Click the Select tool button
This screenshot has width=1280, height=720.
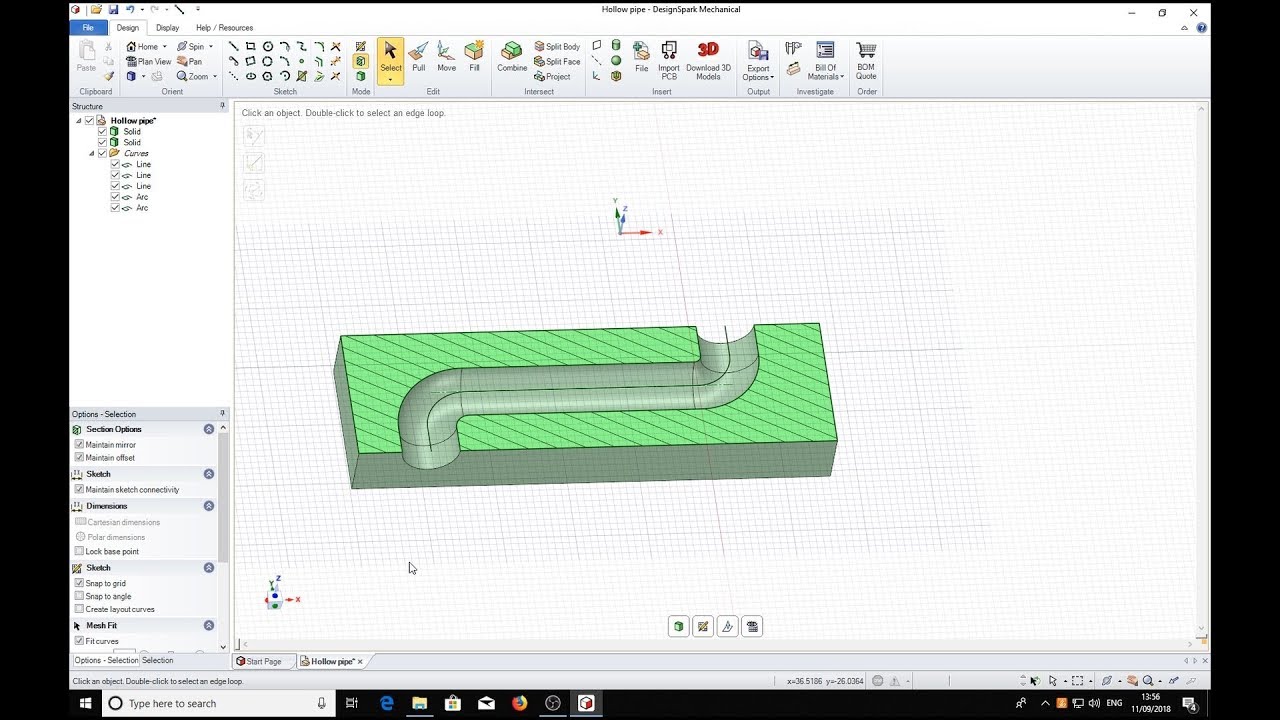[x=390, y=61]
